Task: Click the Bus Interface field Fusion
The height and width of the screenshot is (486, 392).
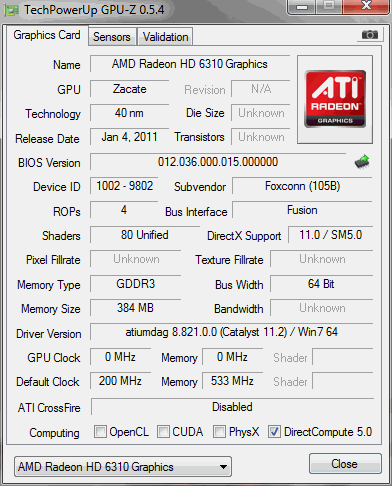Action: [x=302, y=210]
